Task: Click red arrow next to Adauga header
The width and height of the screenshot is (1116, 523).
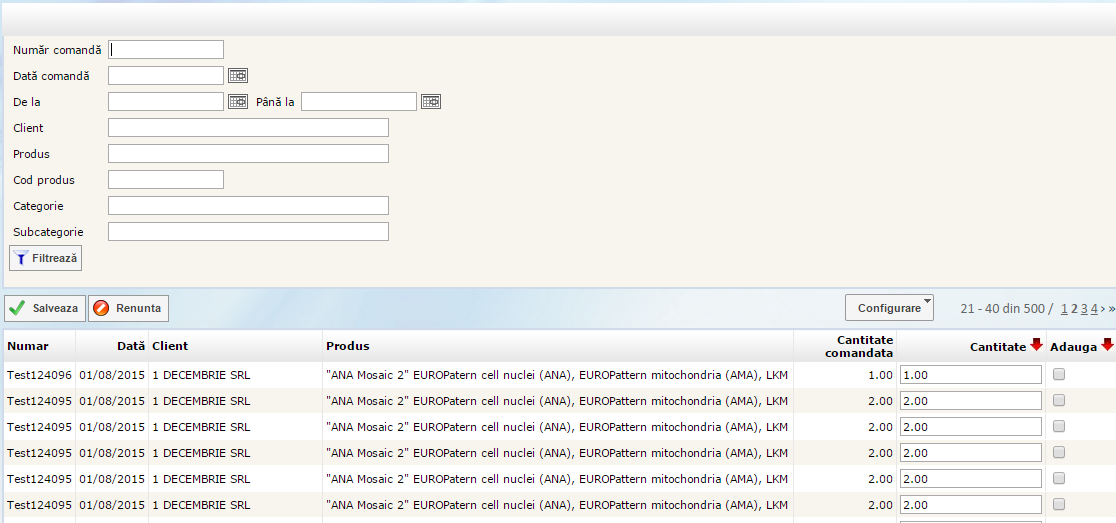Action: coord(1107,345)
